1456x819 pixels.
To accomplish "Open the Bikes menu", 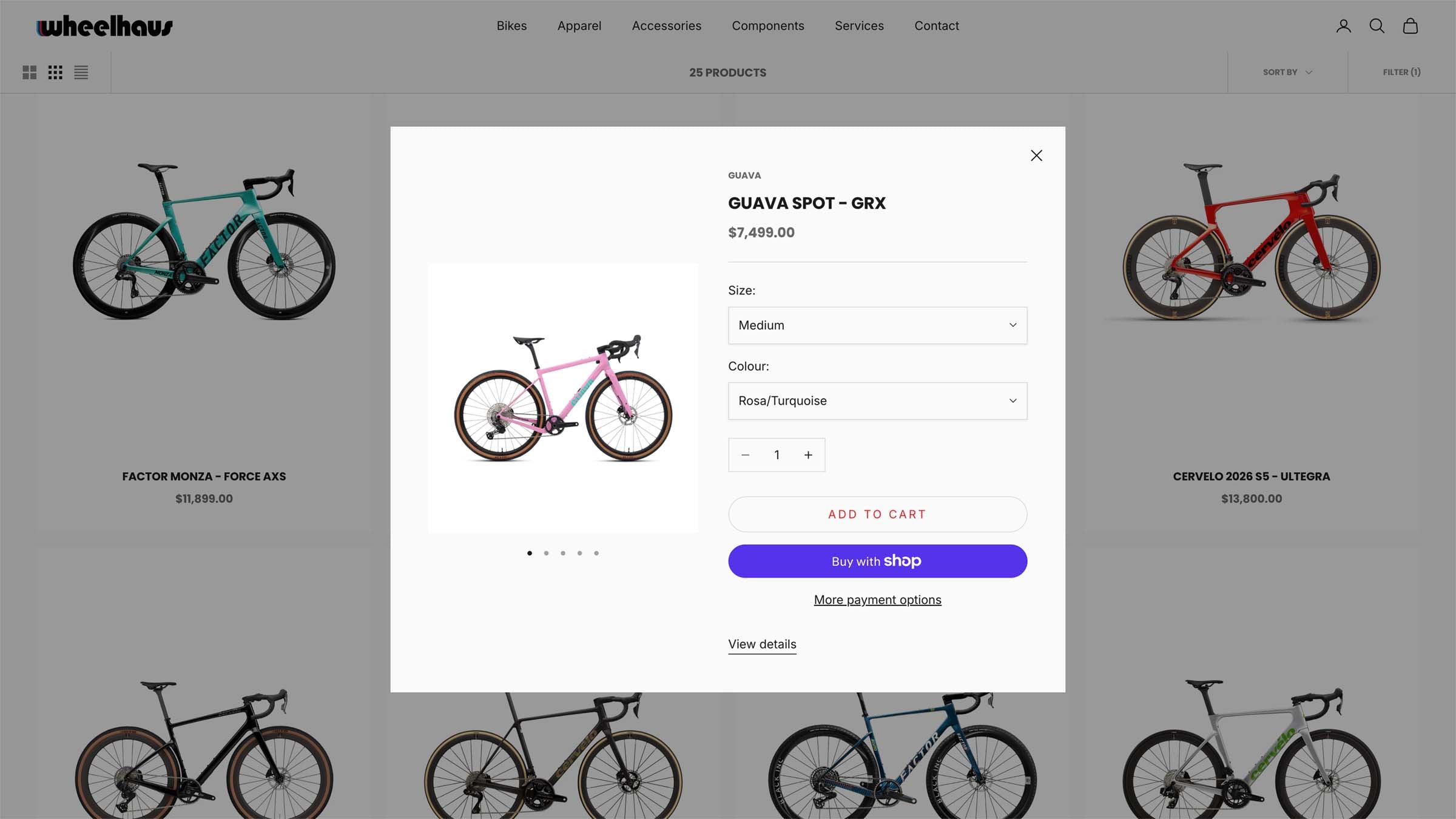I will [x=511, y=26].
